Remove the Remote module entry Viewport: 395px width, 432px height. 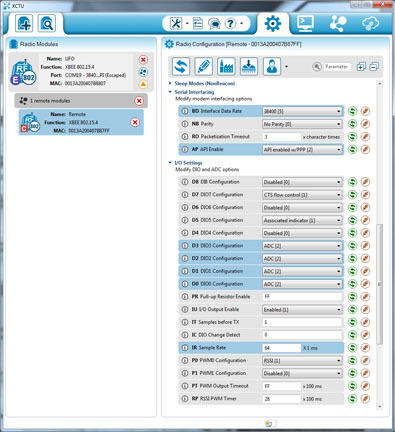point(135,122)
